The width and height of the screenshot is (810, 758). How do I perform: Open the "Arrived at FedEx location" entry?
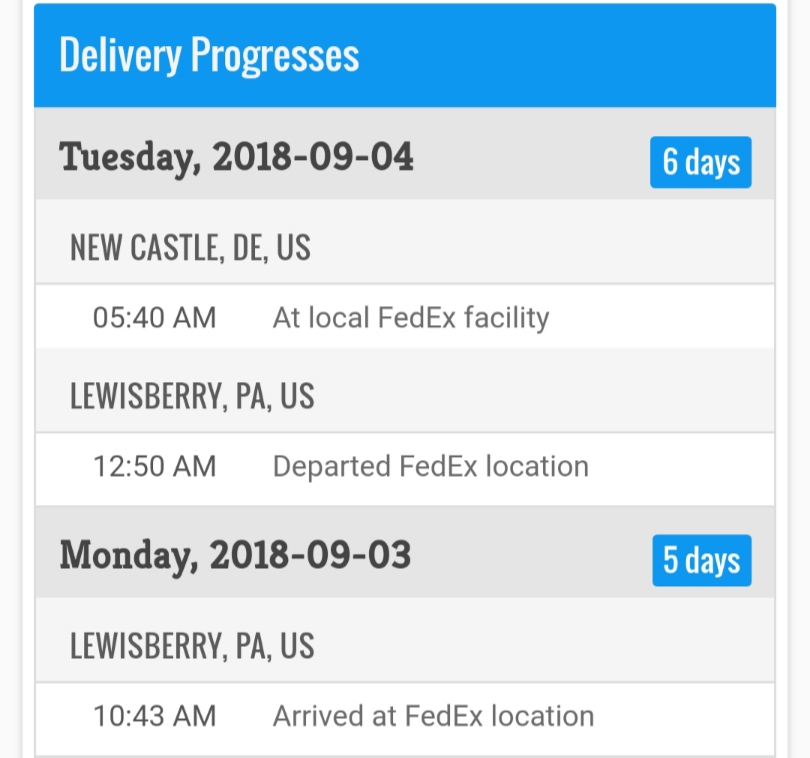tap(433, 716)
